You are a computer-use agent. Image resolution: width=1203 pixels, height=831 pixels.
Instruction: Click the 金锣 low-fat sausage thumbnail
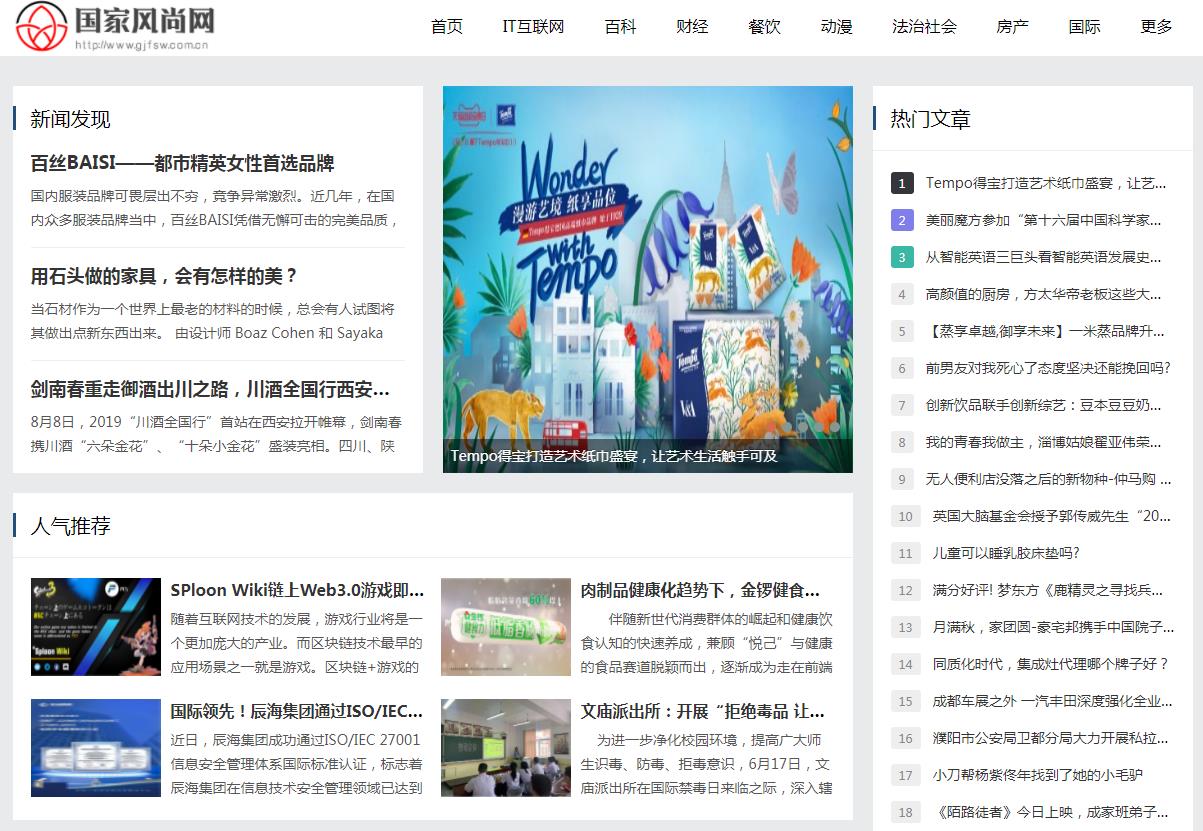pyautogui.click(x=506, y=627)
